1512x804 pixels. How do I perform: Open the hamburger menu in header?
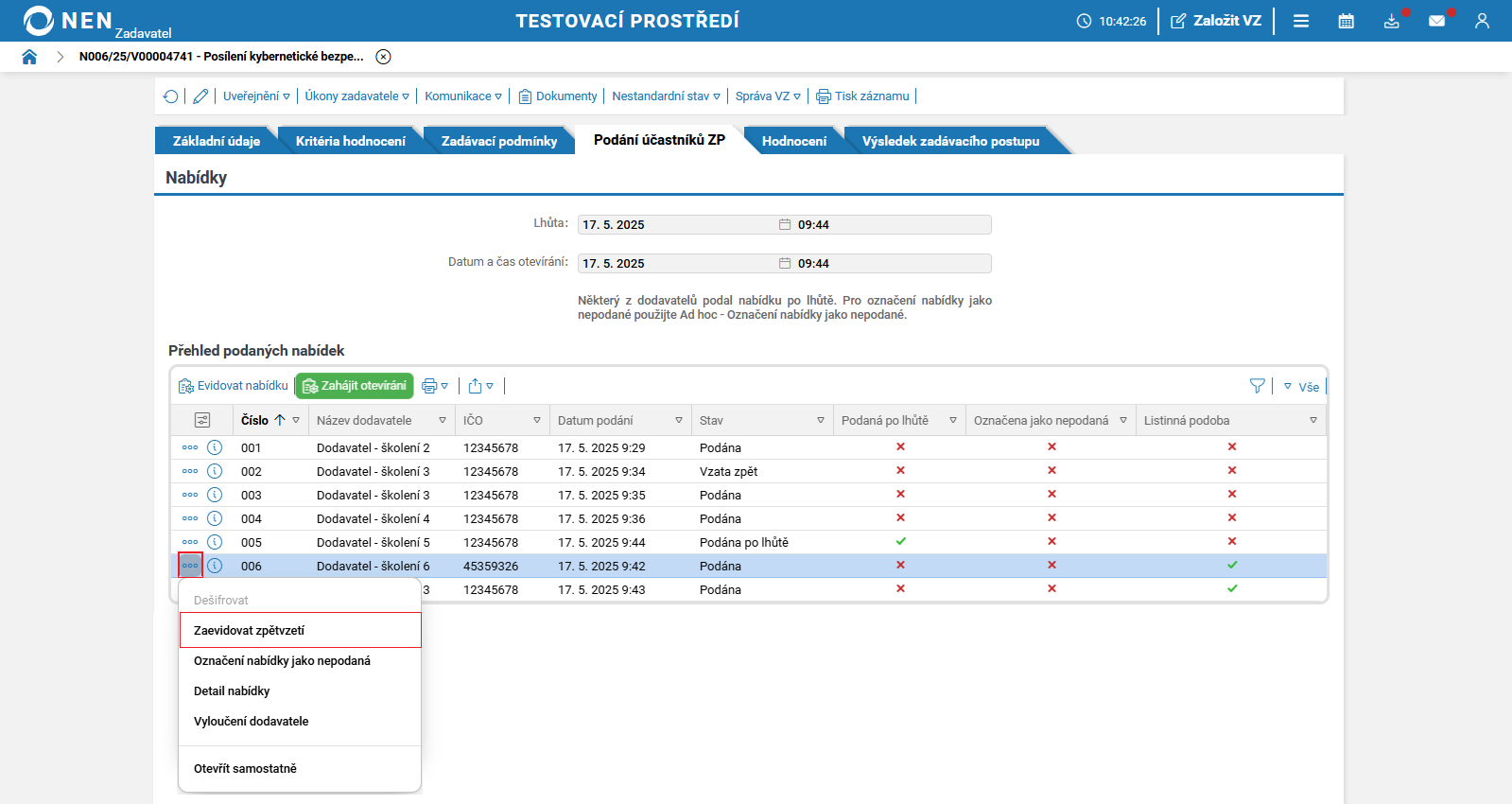click(x=1301, y=21)
